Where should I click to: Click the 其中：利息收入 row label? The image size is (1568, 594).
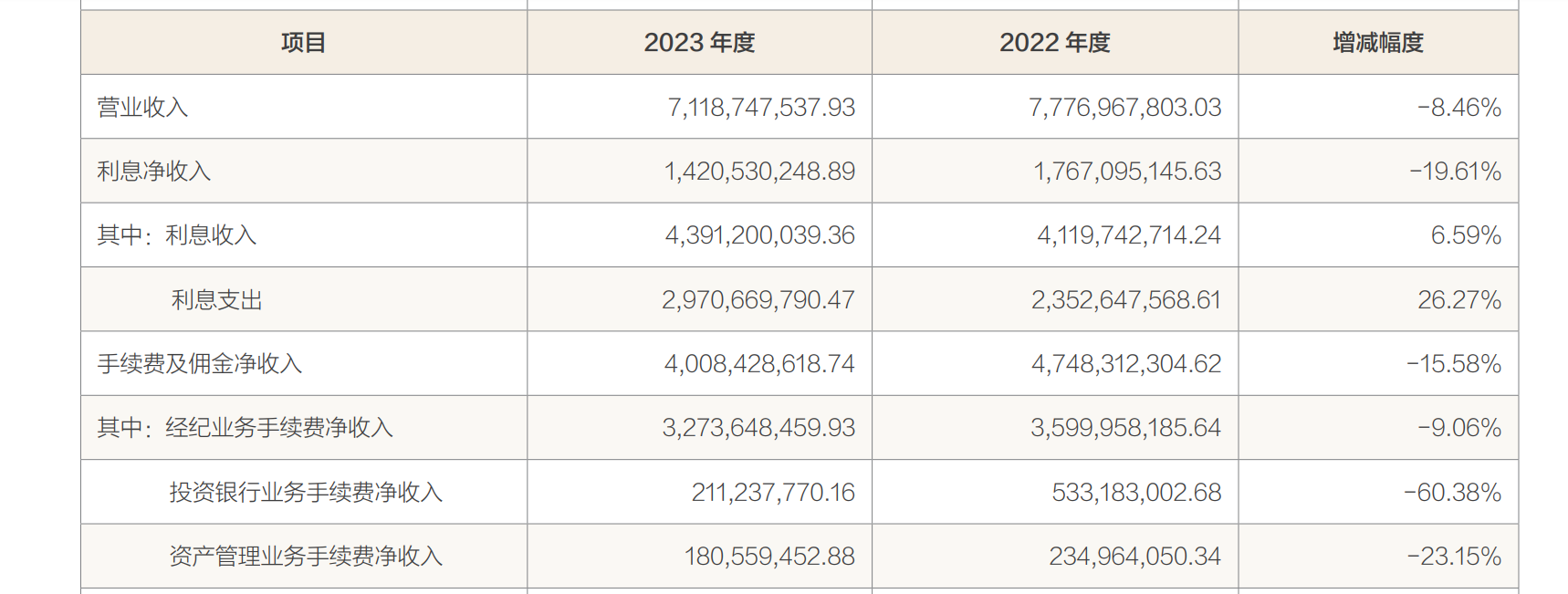(x=176, y=235)
